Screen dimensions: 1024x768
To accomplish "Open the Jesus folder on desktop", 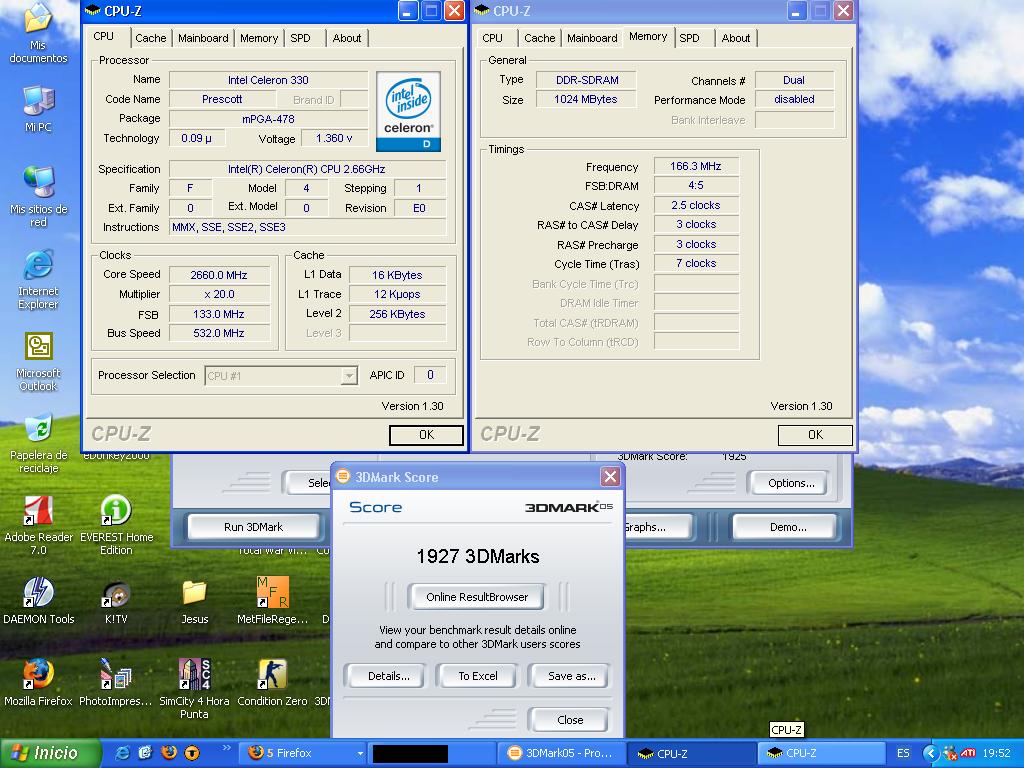I will pyautogui.click(x=194, y=593).
